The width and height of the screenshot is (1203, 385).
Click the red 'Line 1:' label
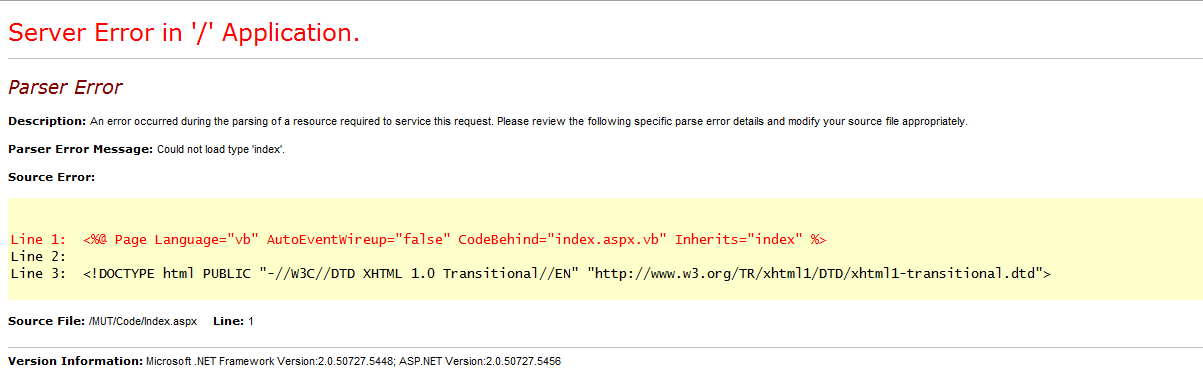(38, 240)
